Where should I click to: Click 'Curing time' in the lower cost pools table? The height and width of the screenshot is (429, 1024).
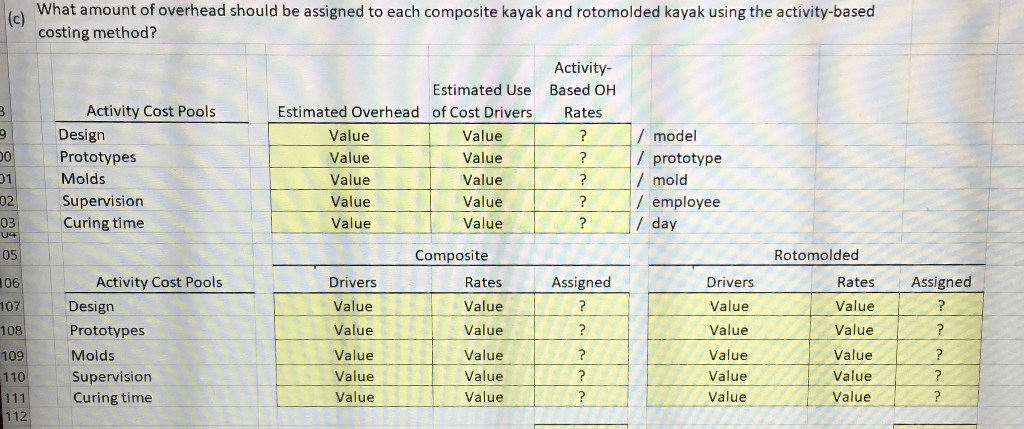pyautogui.click(x=112, y=397)
